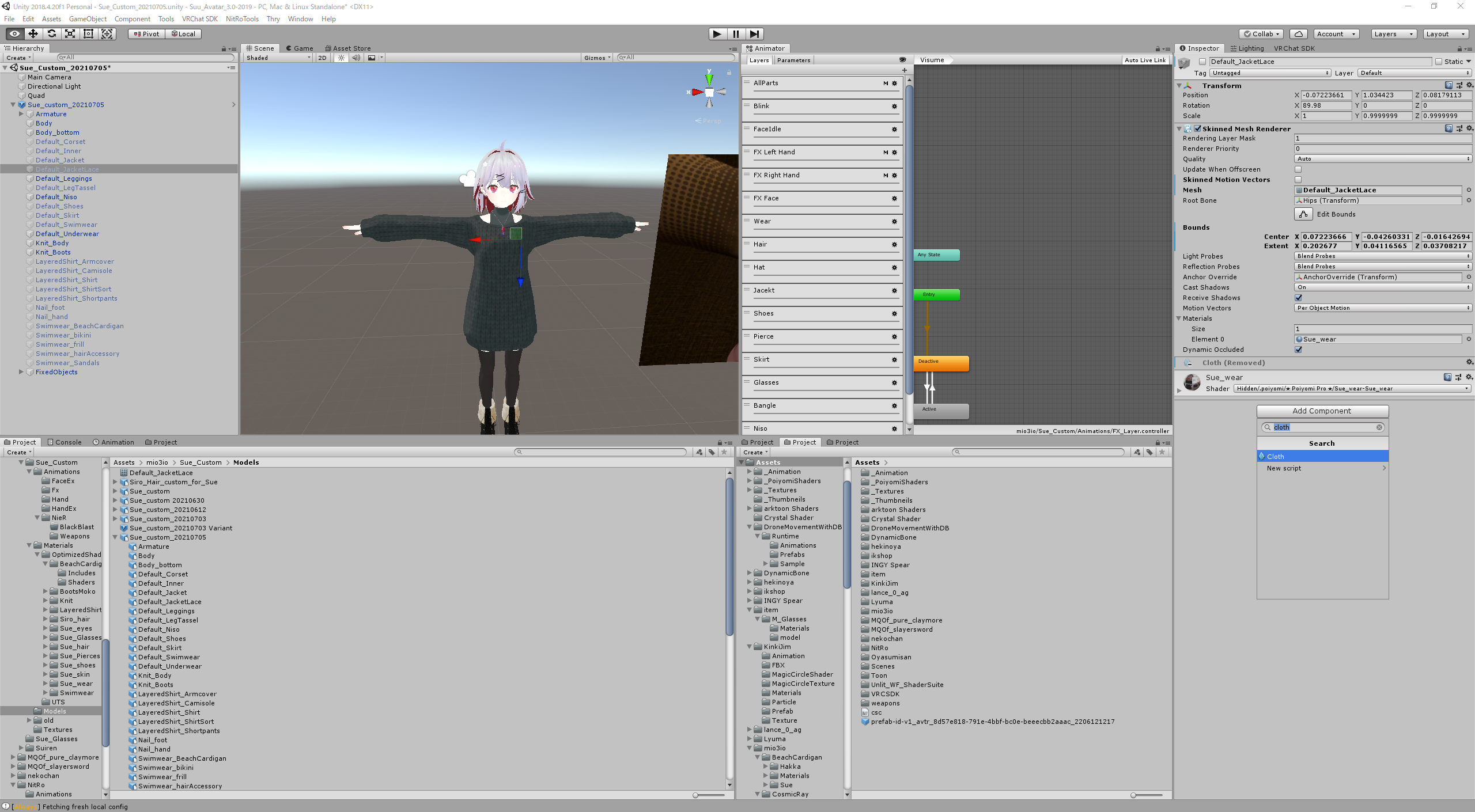Select the Scale tool
This screenshot has height=812, width=1475.
coord(70,33)
